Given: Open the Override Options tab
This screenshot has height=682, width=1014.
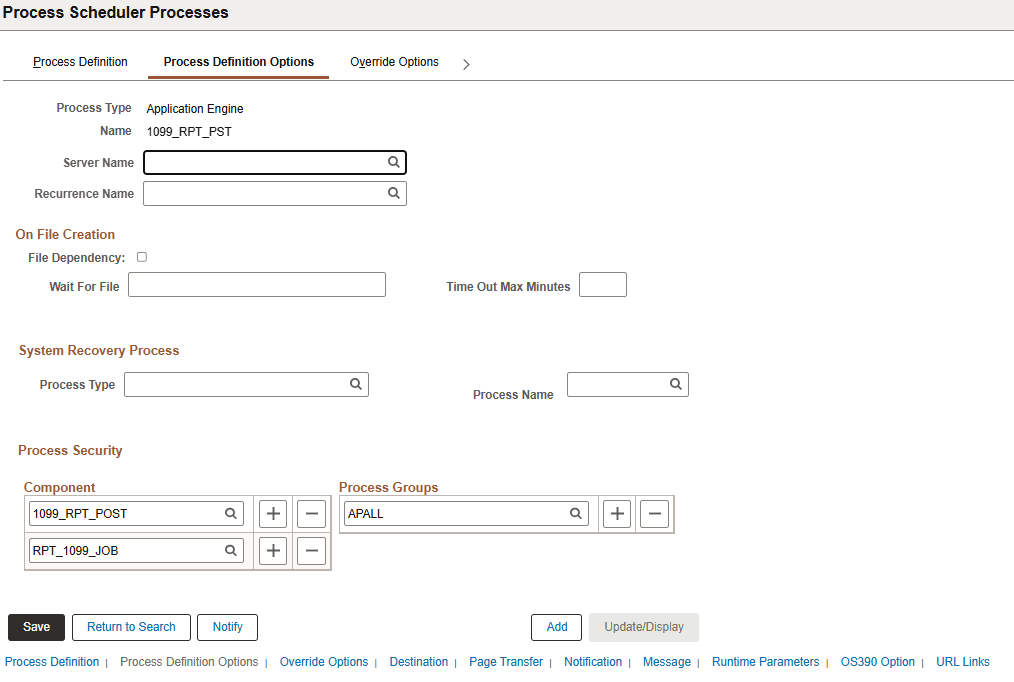Looking at the screenshot, I should (x=394, y=62).
